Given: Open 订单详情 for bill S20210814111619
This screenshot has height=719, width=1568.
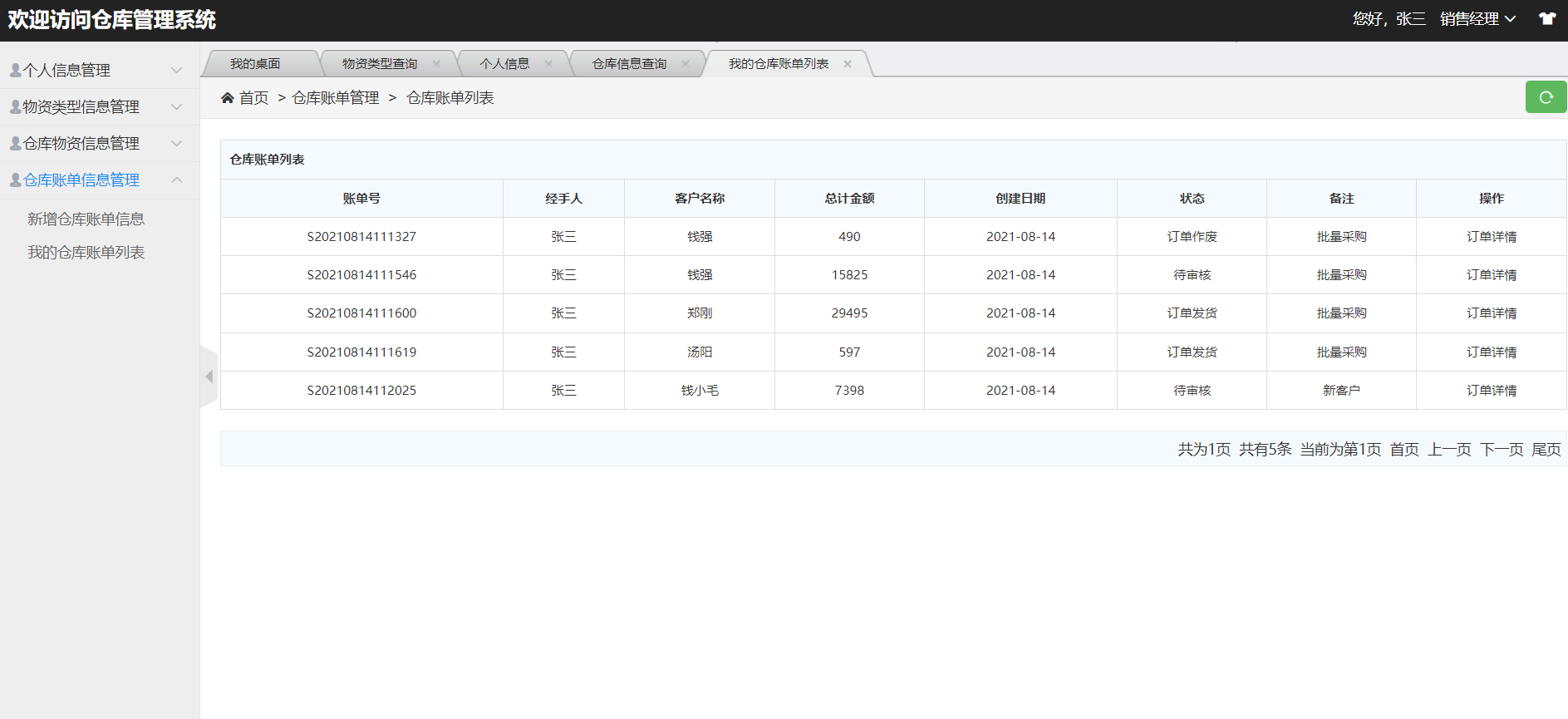Looking at the screenshot, I should [1492, 352].
